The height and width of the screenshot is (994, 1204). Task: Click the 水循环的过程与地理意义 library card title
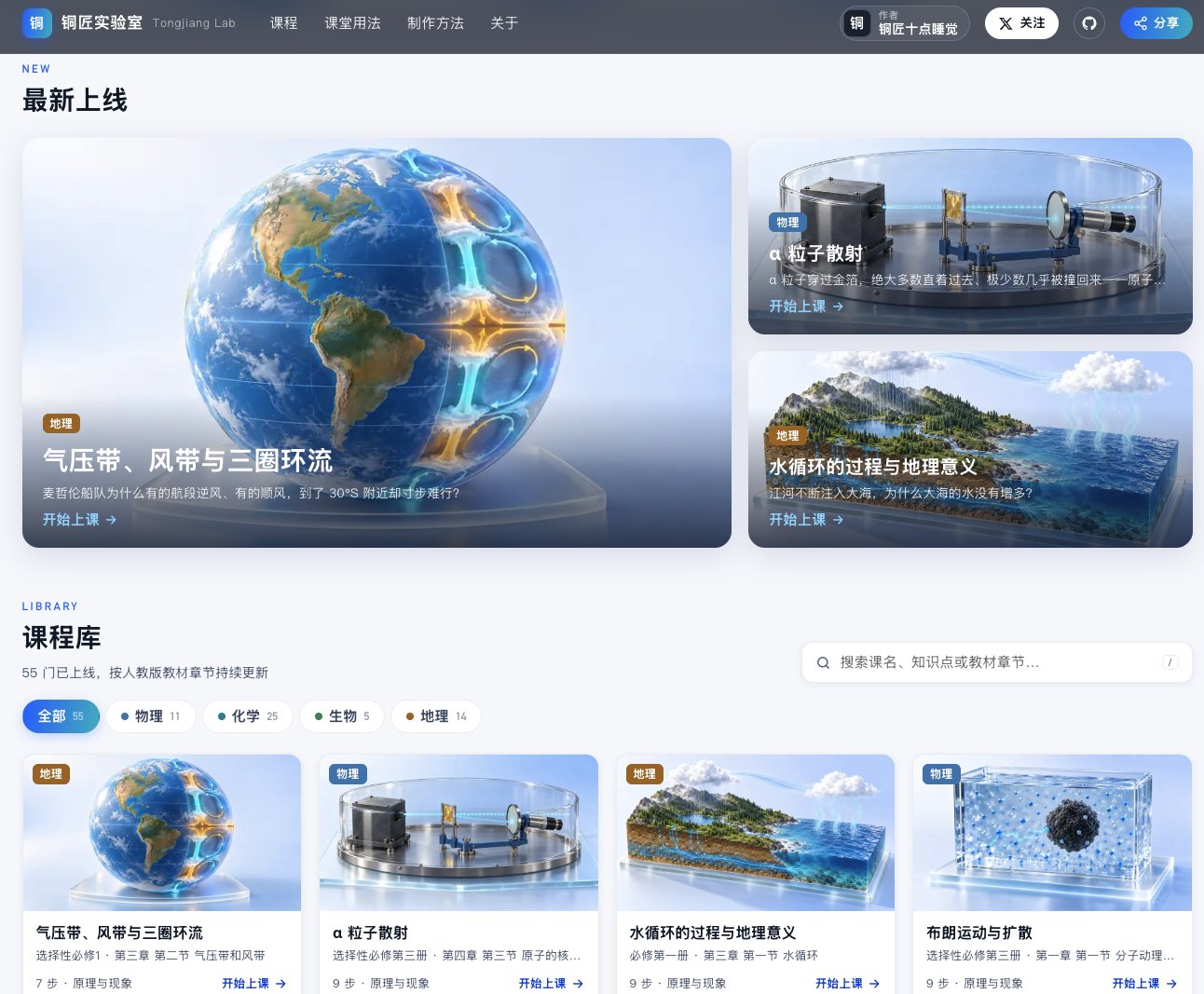click(713, 933)
